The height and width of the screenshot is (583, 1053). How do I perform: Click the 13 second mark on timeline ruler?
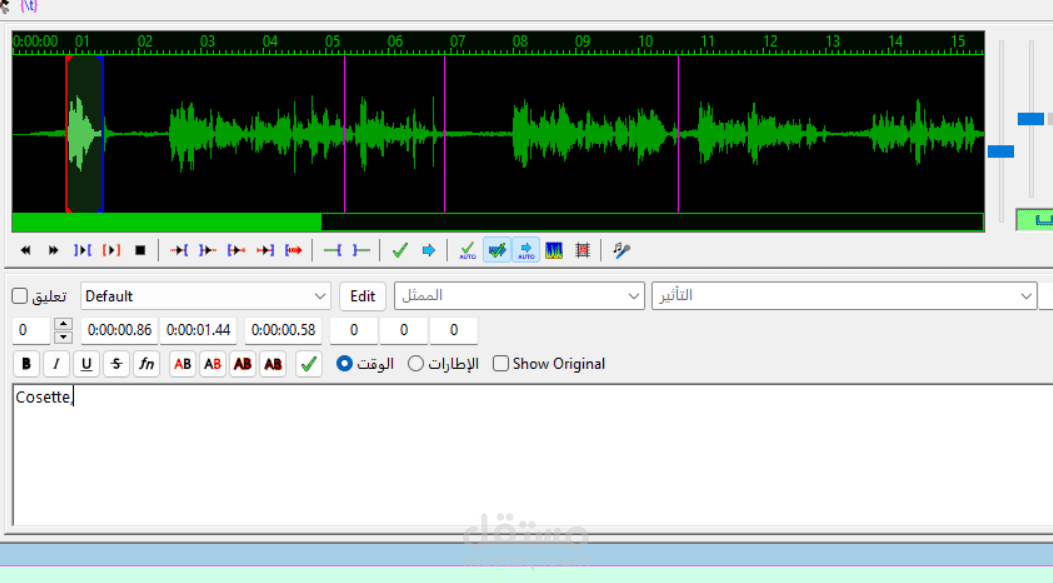[x=833, y=42]
